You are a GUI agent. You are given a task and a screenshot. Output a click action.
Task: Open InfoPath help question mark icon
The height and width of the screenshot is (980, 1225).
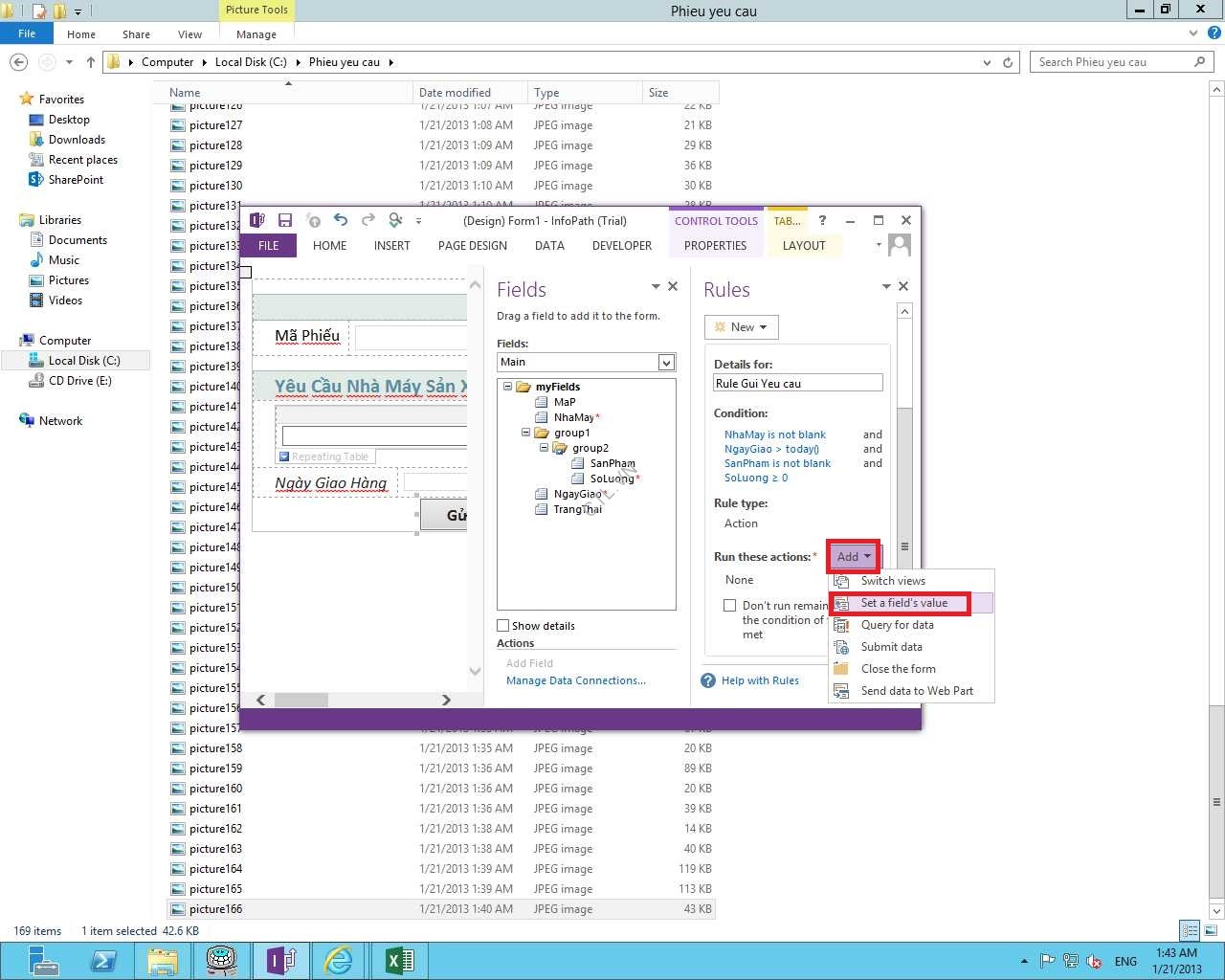(822, 220)
